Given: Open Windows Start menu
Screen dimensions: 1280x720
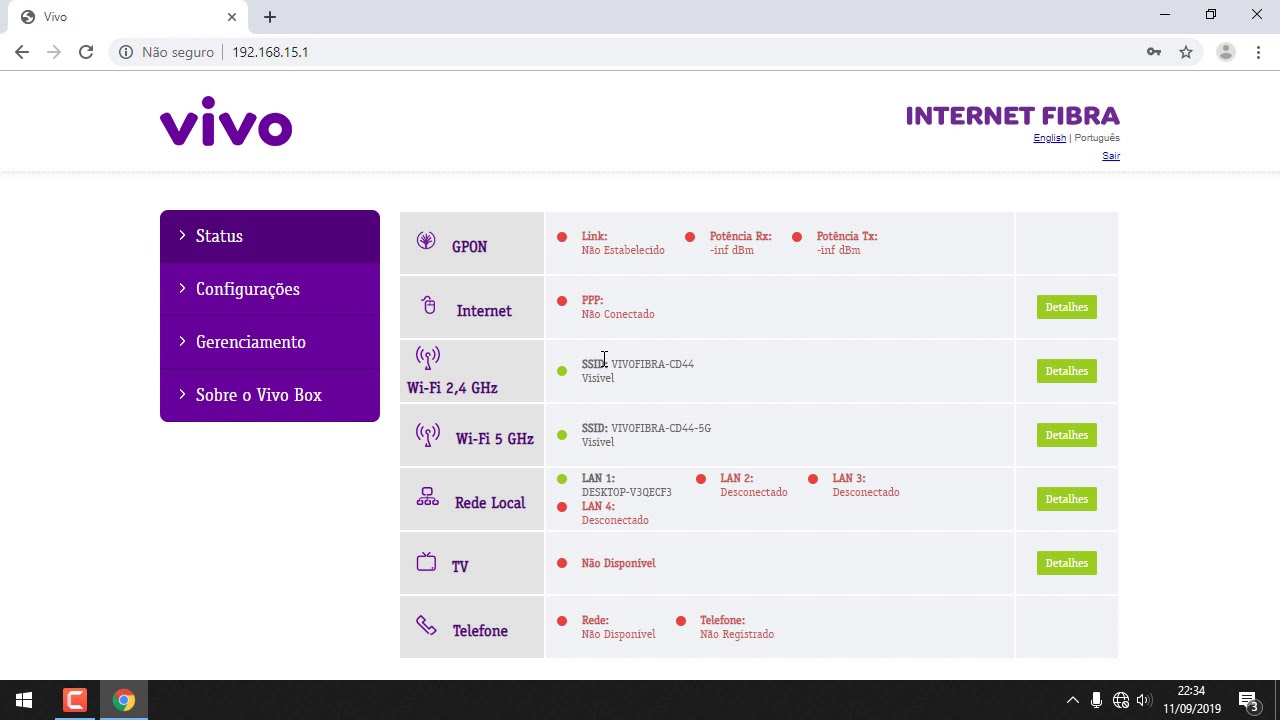Looking at the screenshot, I should pos(24,700).
